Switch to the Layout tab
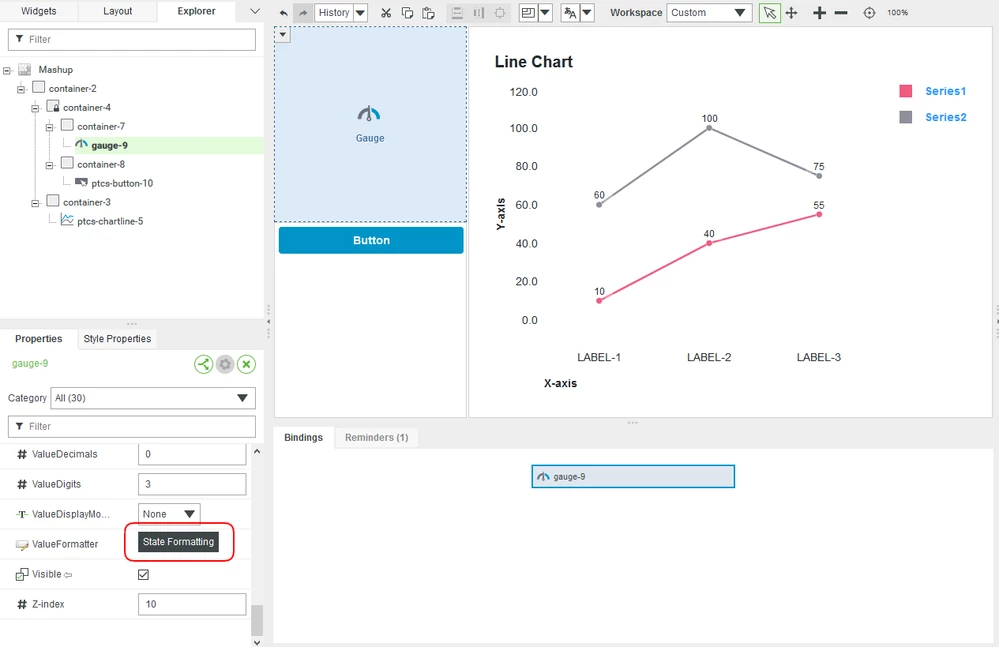This screenshot has width=999, height=648. click(118, 11)
